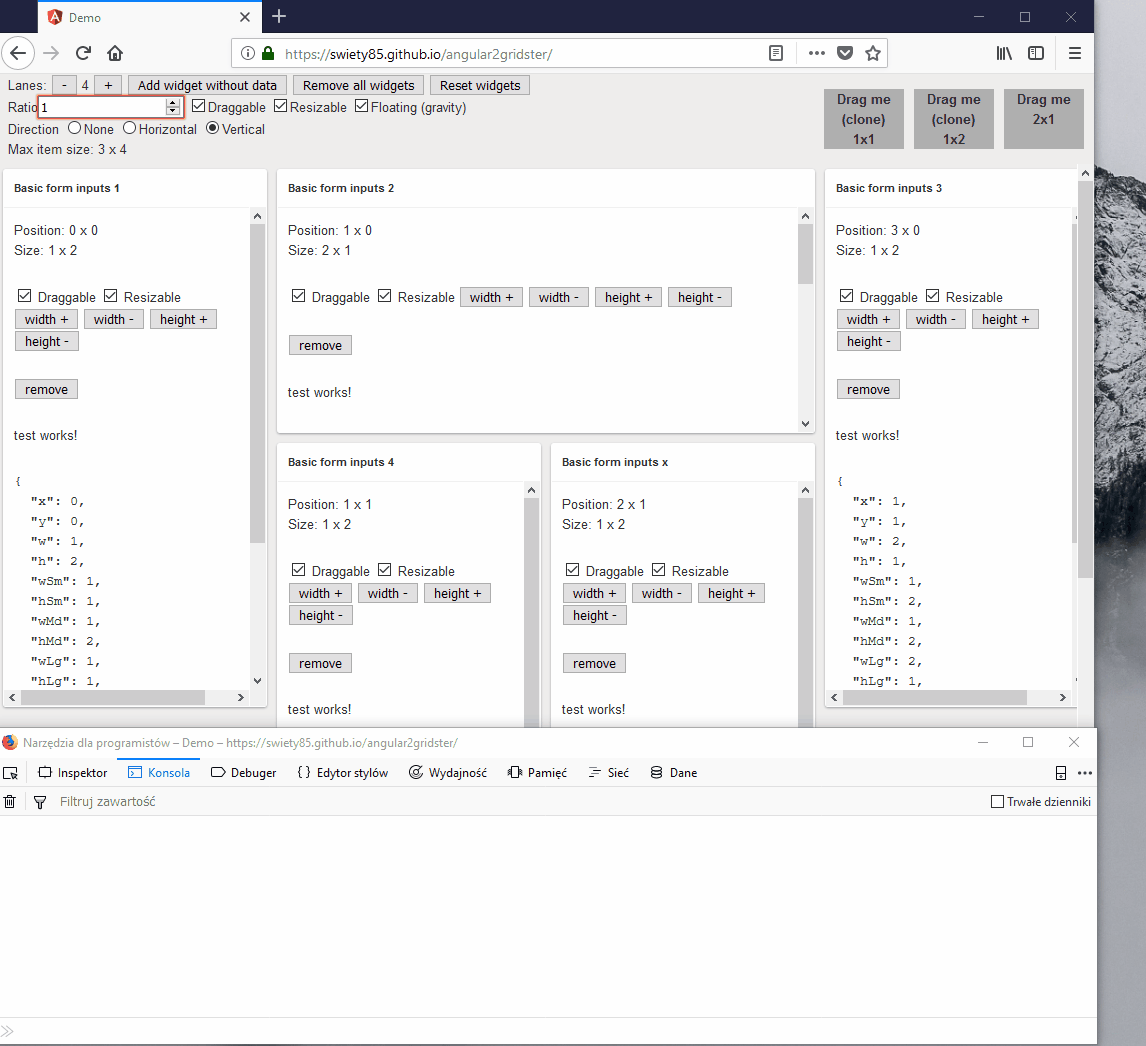This screenshot has height=1046, width=1146.
Task: Open the Edytor stylów tab
Action: 343,773
